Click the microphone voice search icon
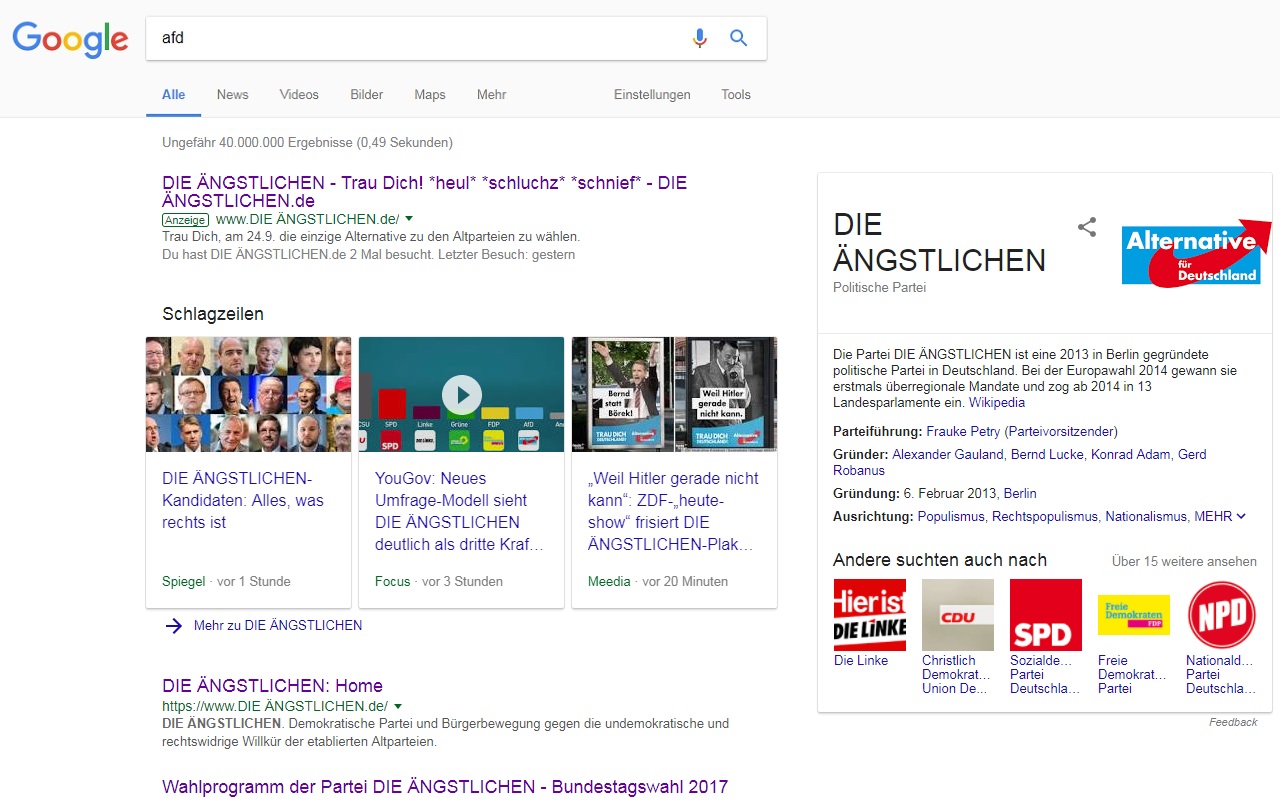Screen dimensions: 1280x800 pos(699,38)
